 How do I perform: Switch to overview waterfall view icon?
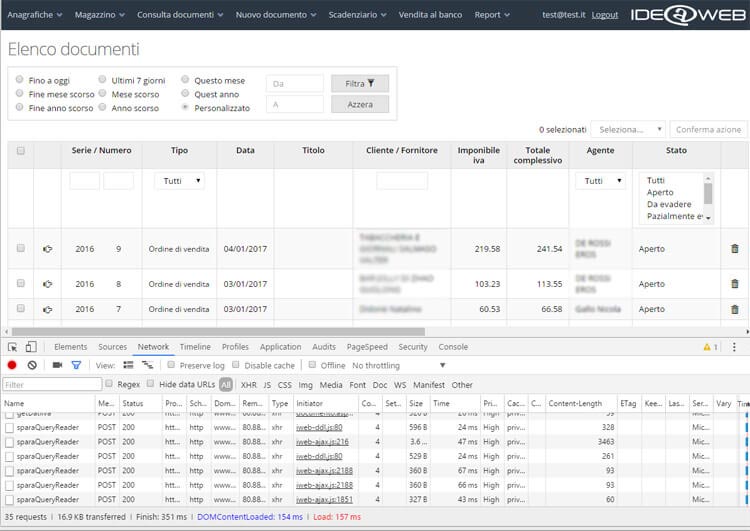coord(147,365)
